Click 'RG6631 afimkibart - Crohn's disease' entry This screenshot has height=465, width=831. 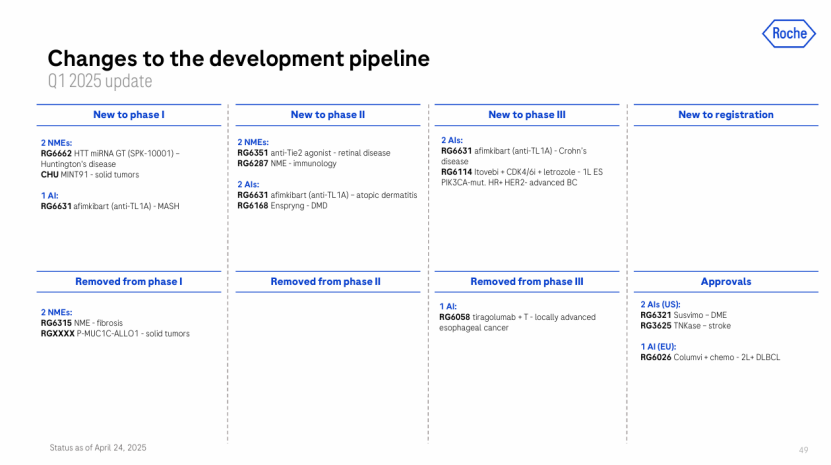click(514, 156)
